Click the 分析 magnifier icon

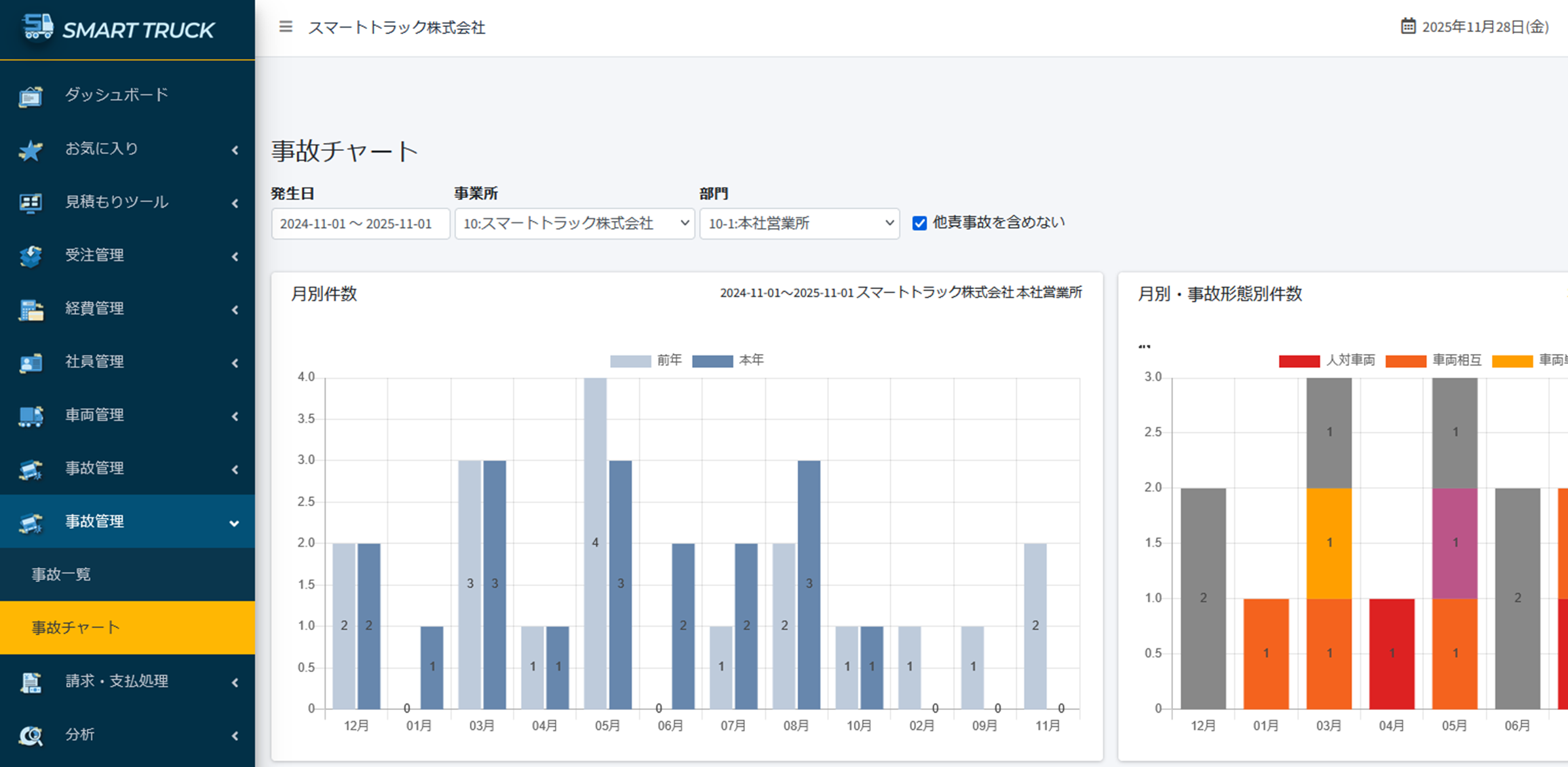30,736
